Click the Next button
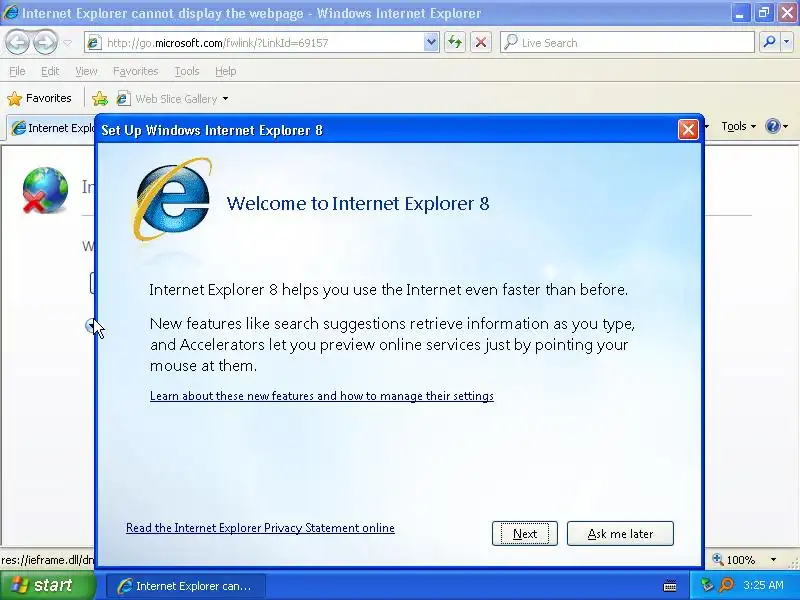The height and width of the screenshot is (600, 800). click(524, 534)
